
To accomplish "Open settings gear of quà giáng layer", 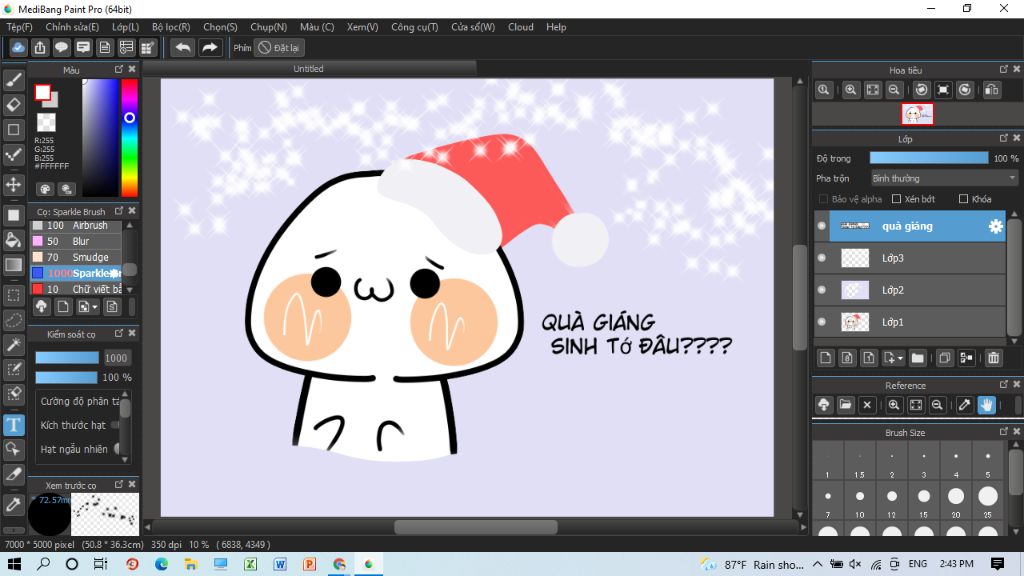I will pos(995,226).
